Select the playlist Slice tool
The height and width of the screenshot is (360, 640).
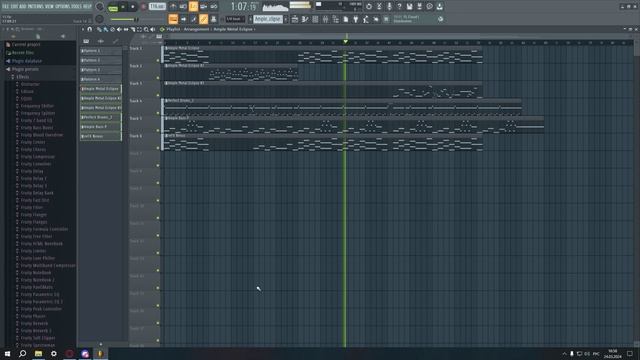click(133, 29)
